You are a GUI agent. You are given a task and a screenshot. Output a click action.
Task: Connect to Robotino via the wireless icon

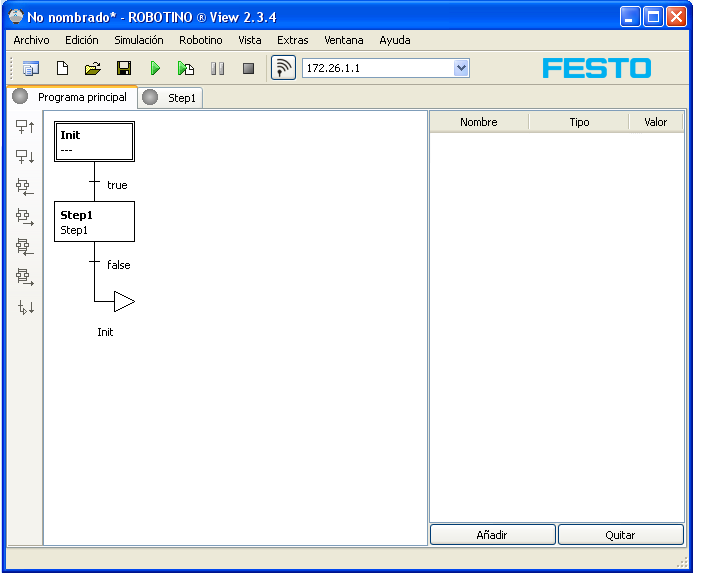(283, 68)
